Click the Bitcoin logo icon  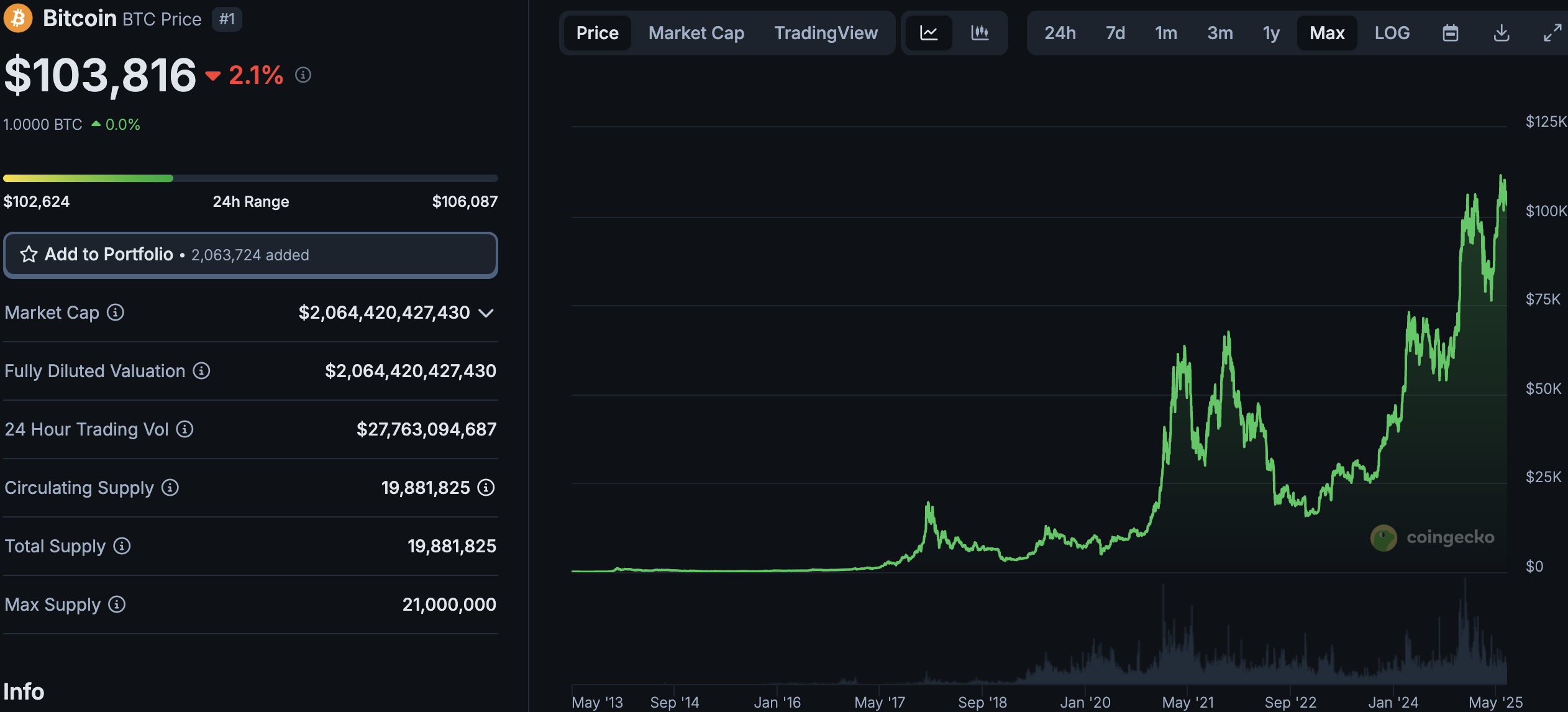pyautogui.click(x=18, y=18)
